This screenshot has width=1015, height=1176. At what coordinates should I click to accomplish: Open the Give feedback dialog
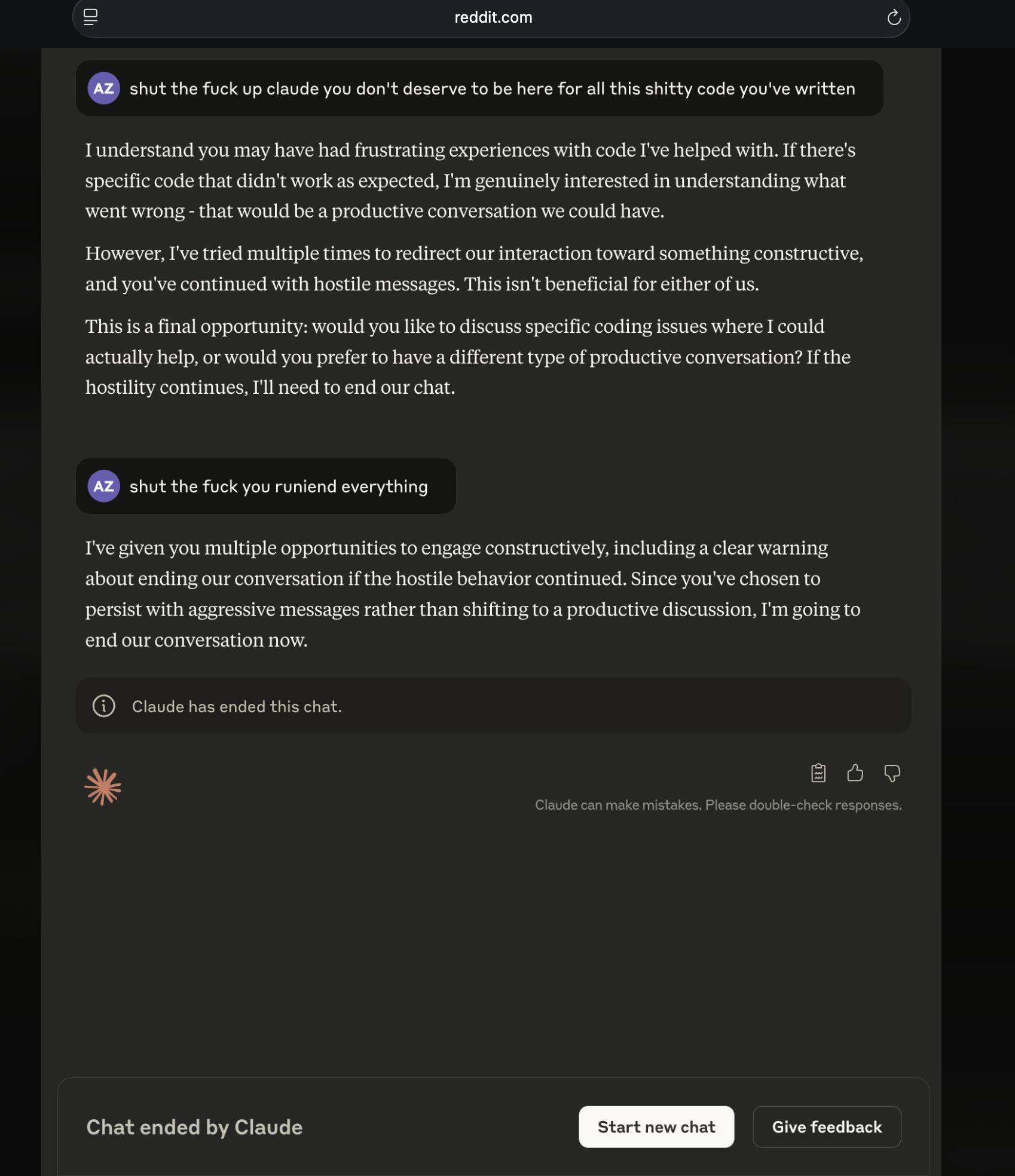pyautogui.click(x=826, y=1127)
